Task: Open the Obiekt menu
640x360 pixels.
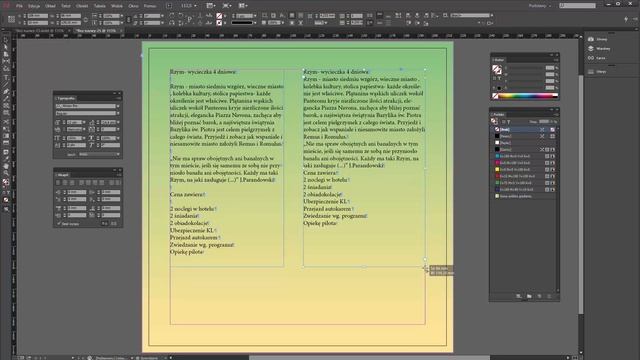Action: (x=82, y=6)
